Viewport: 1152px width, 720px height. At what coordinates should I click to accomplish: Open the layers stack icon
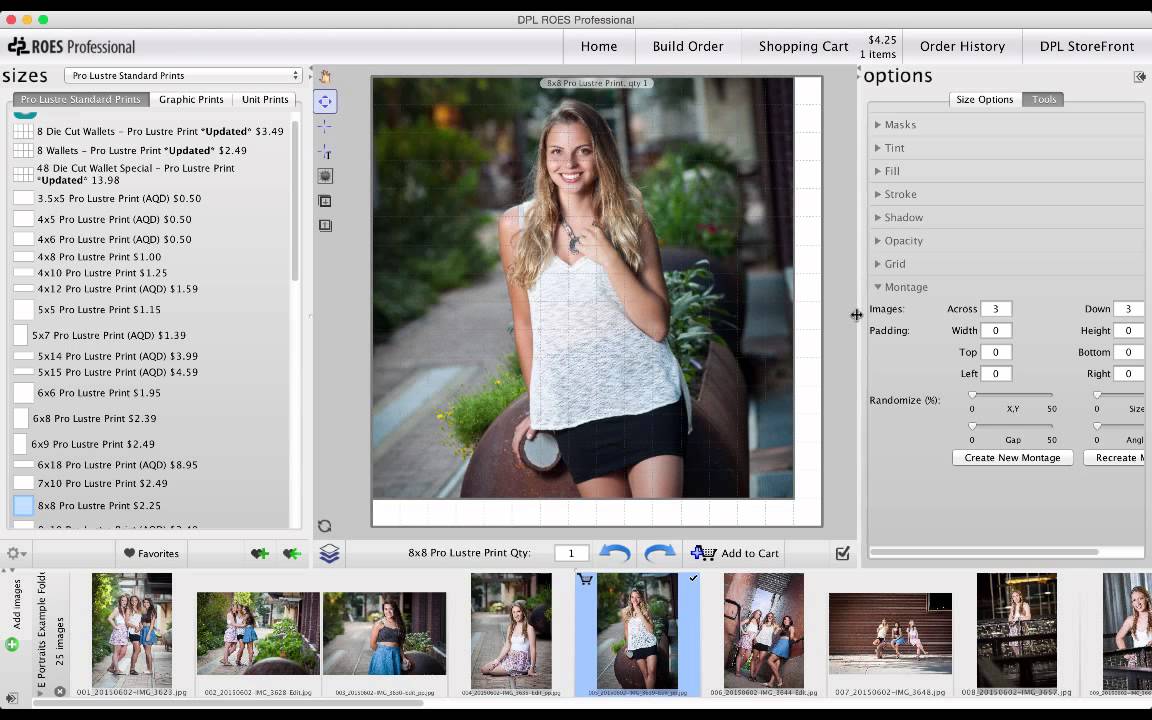tap(329, 553)
